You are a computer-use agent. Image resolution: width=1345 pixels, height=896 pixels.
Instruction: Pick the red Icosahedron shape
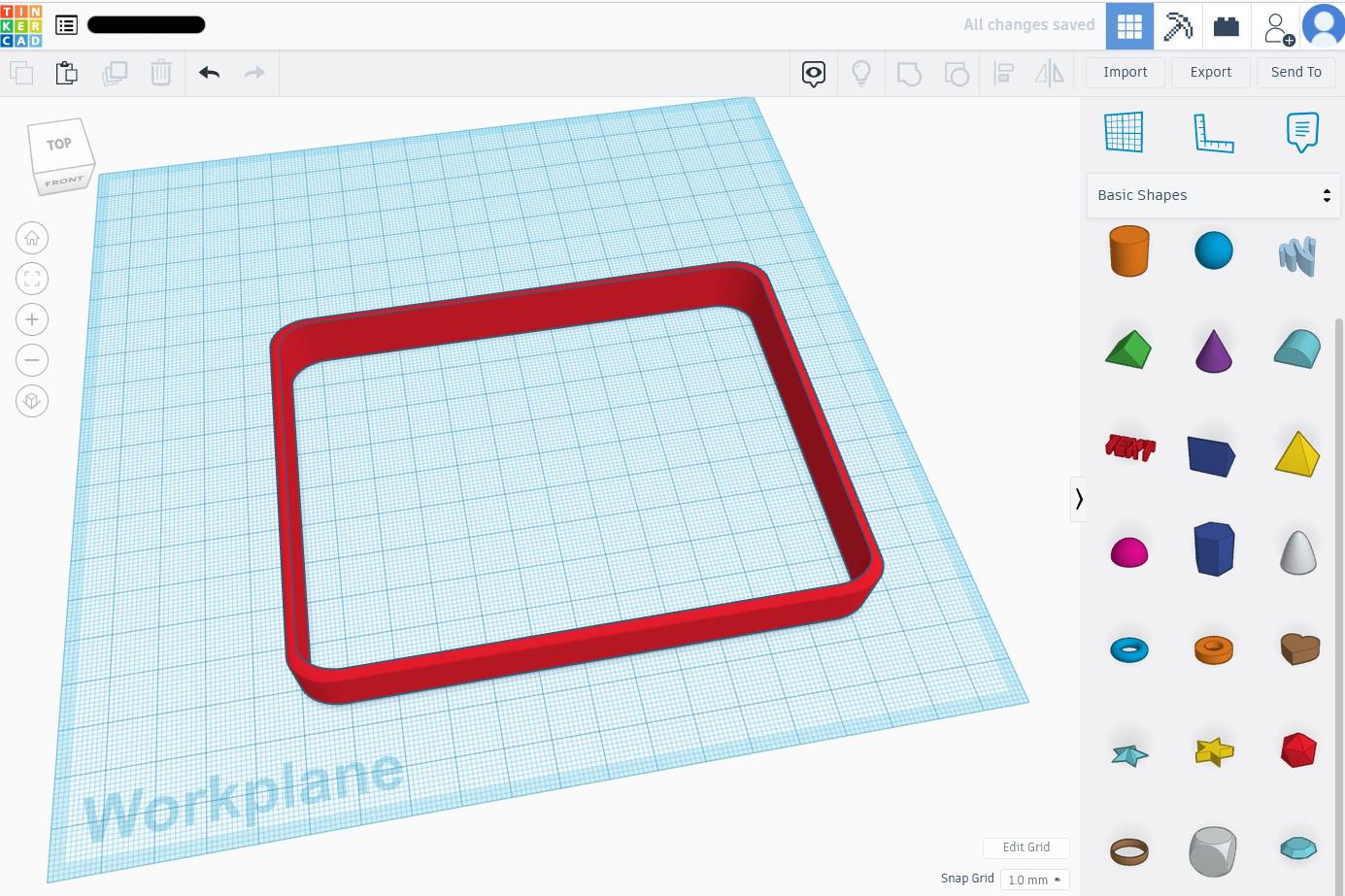point(1298,750)
